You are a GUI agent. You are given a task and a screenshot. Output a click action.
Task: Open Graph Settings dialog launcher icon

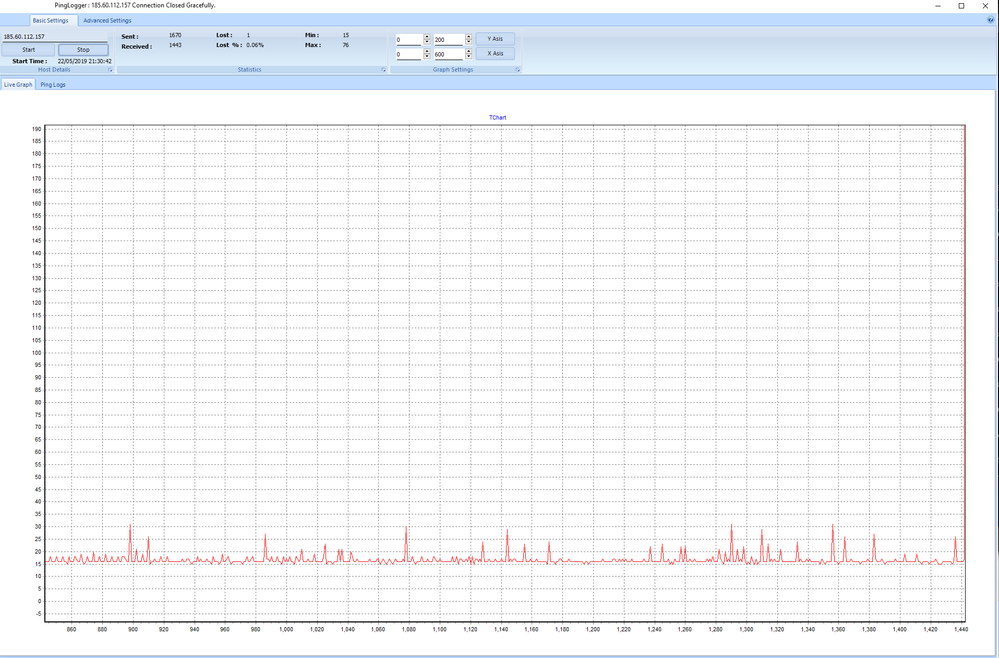pos(517,70)
